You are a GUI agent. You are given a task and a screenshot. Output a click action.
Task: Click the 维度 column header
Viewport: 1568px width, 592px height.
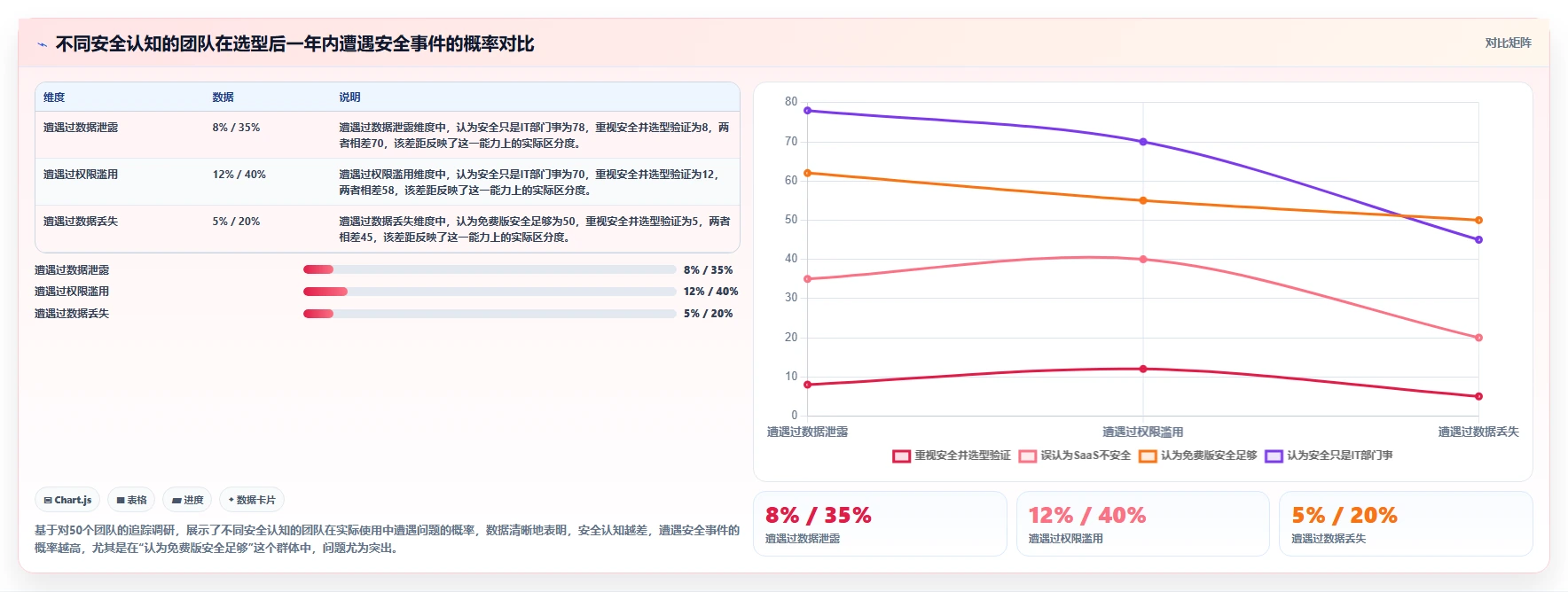point(54,97)
